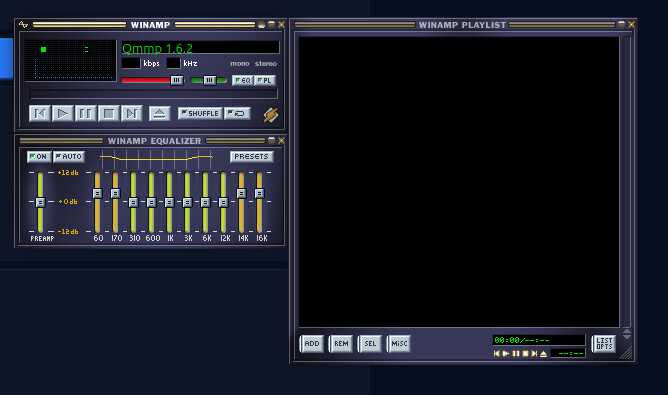This screenshot has height=395, width=668.
Task: Open the equalizer PRESETS menu
Action: point(251,157)
